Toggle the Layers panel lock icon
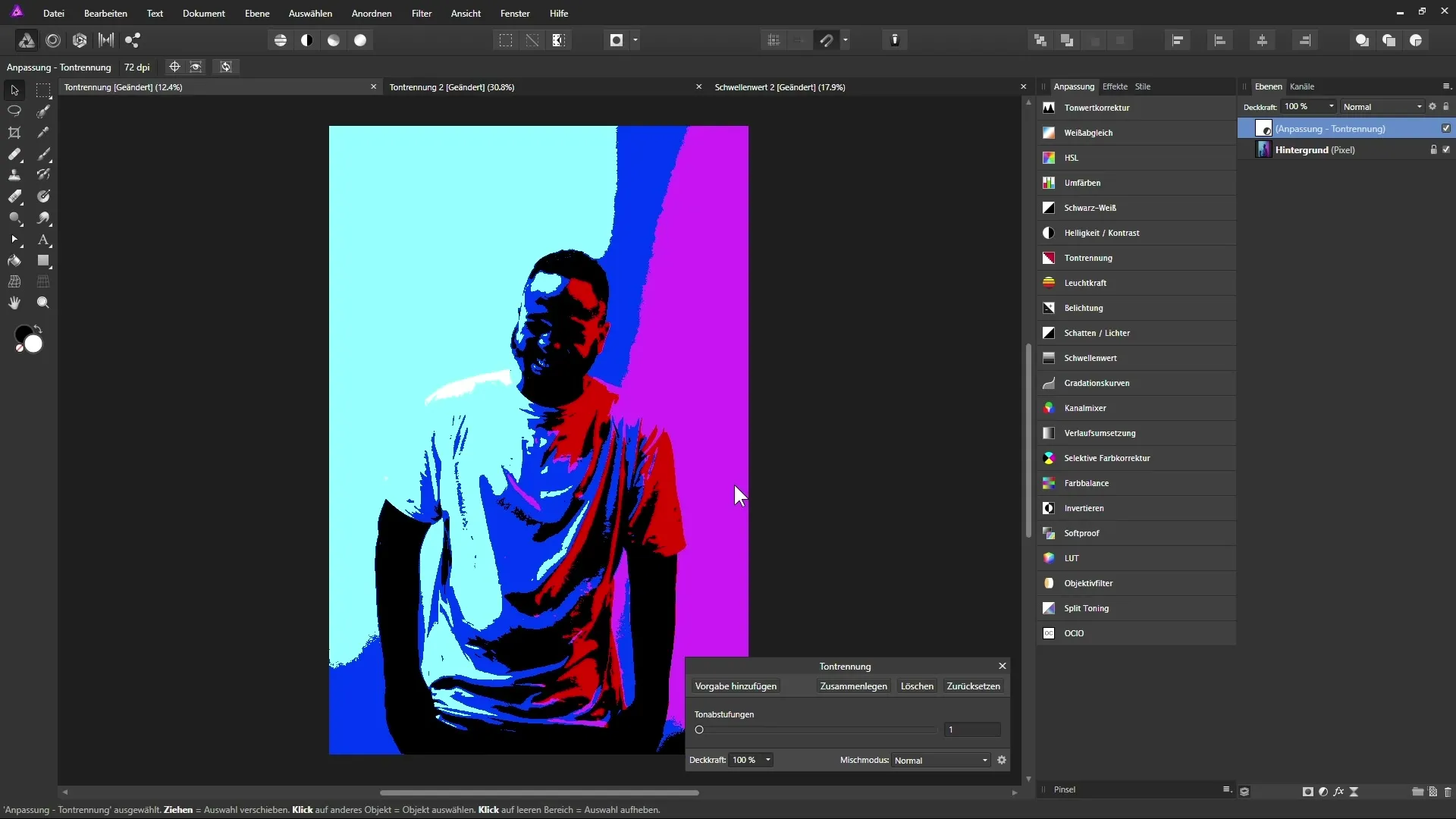 point(1446,107)
